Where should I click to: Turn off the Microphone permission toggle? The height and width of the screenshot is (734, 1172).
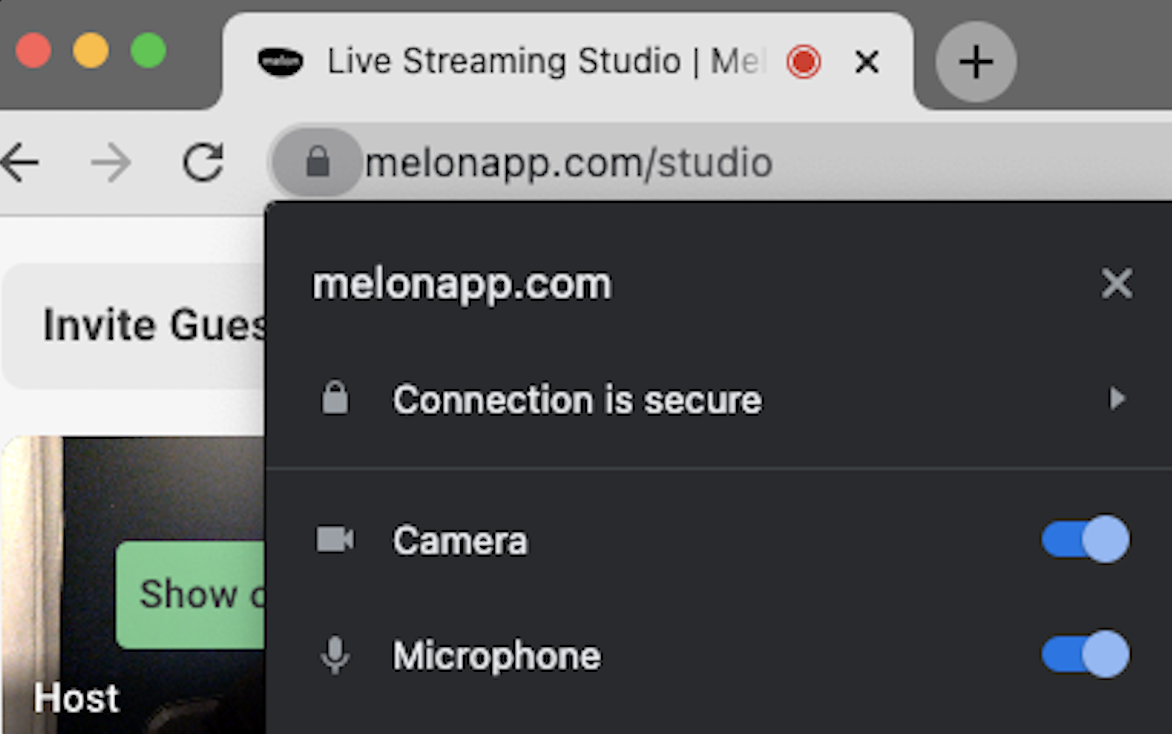(x=1085, y=654)
